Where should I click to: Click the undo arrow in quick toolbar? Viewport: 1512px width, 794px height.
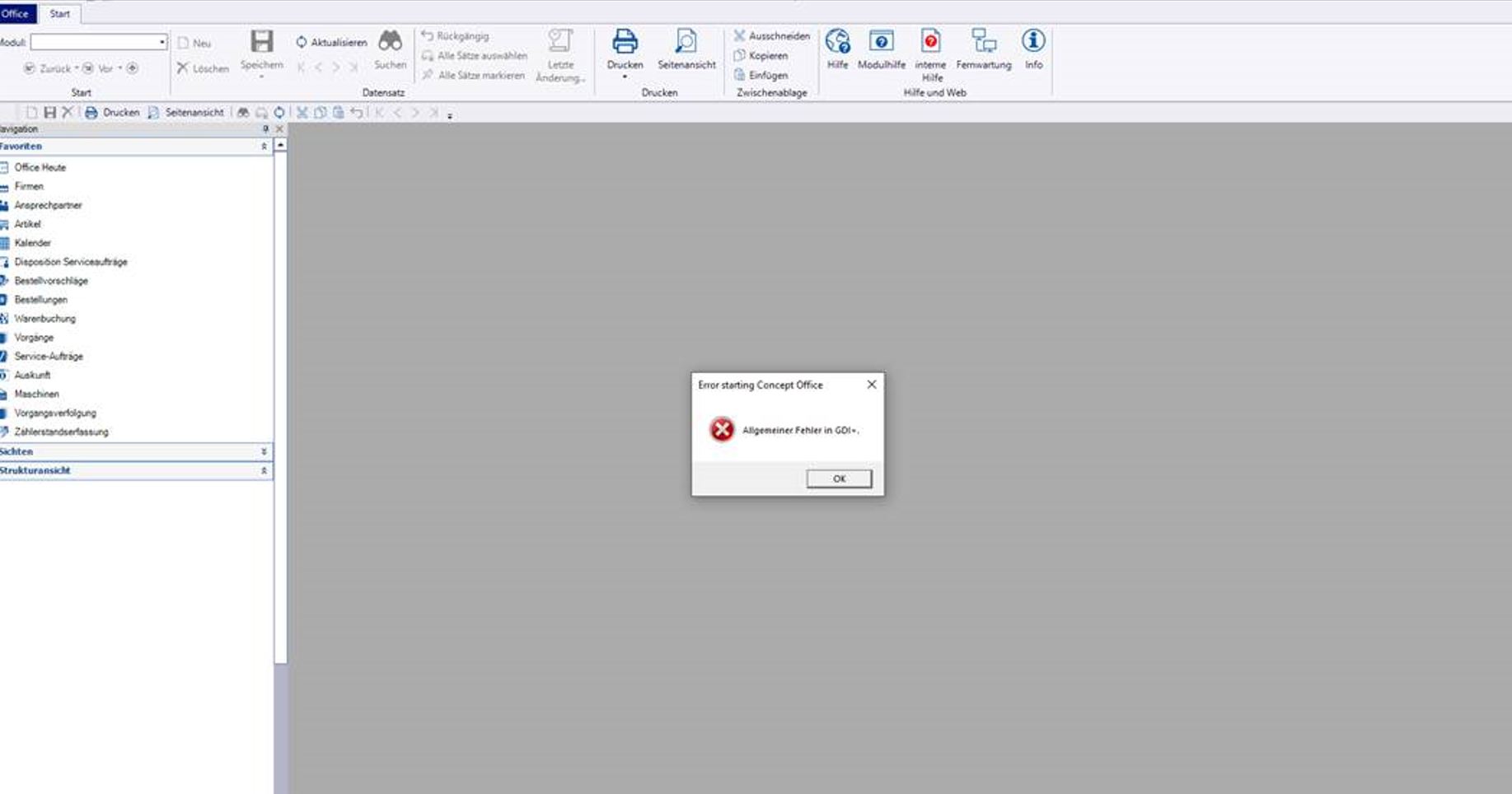(356, 113)
